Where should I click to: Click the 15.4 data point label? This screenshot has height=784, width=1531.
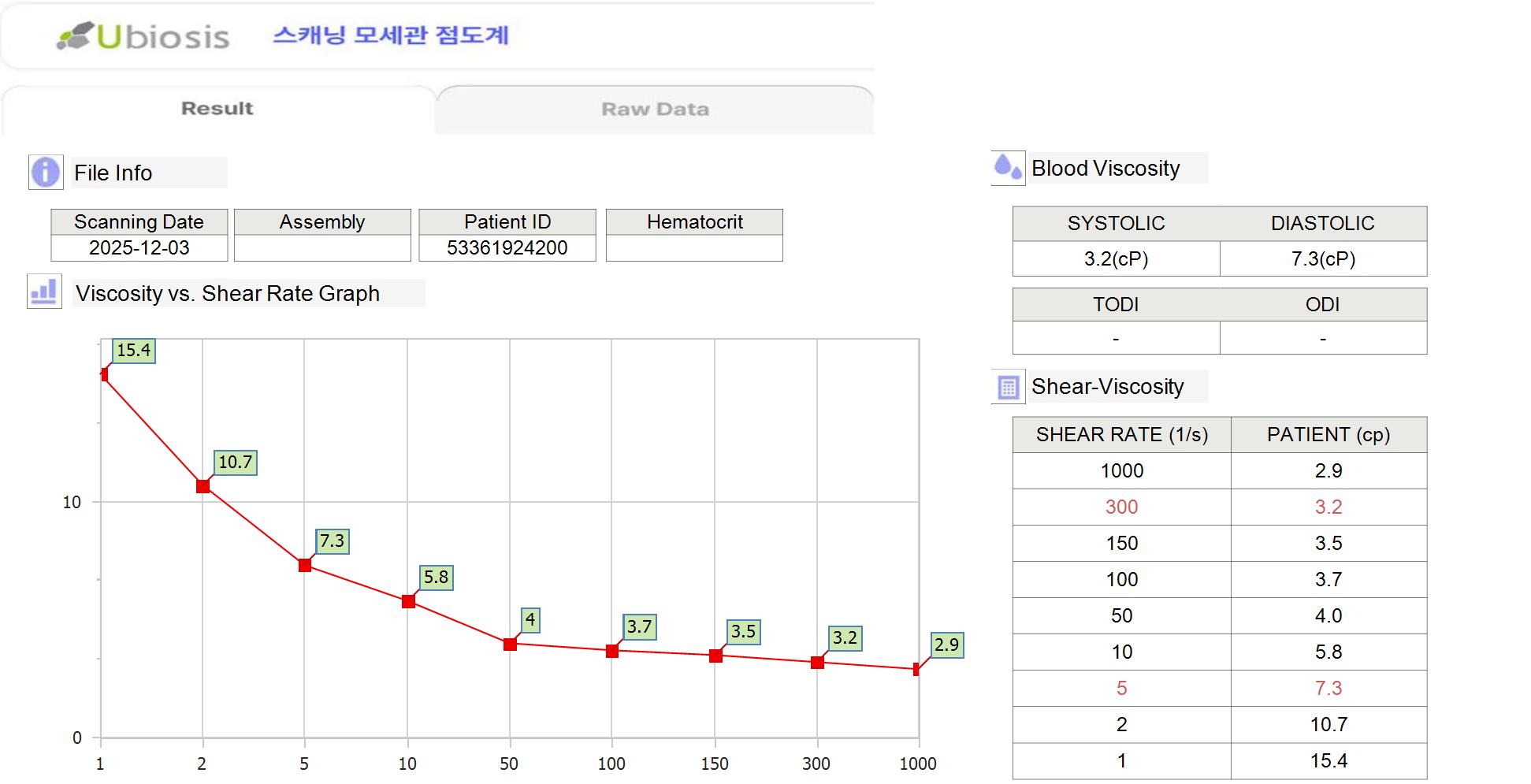point(134,351)
